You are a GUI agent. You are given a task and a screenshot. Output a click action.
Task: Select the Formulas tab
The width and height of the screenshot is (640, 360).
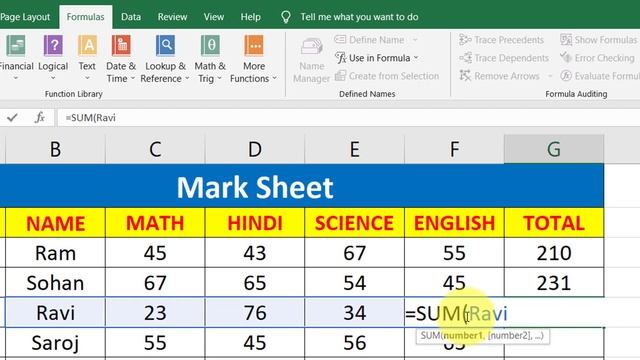point(85,17)
